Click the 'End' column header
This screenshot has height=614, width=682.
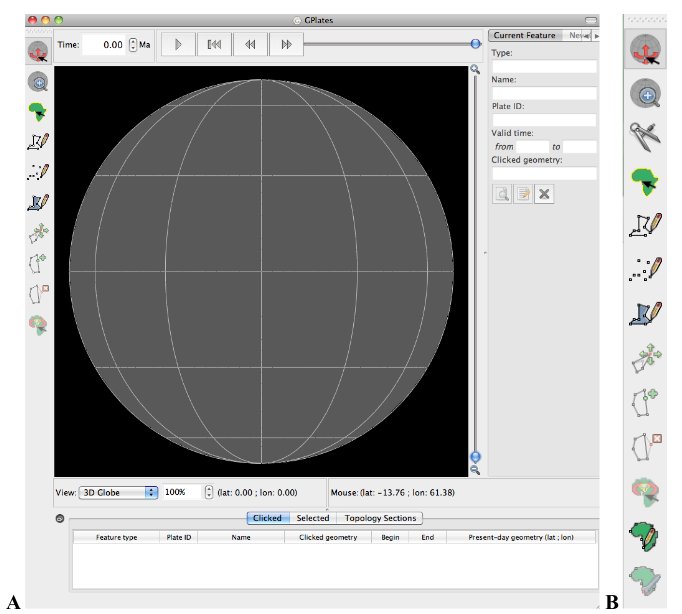428,537
